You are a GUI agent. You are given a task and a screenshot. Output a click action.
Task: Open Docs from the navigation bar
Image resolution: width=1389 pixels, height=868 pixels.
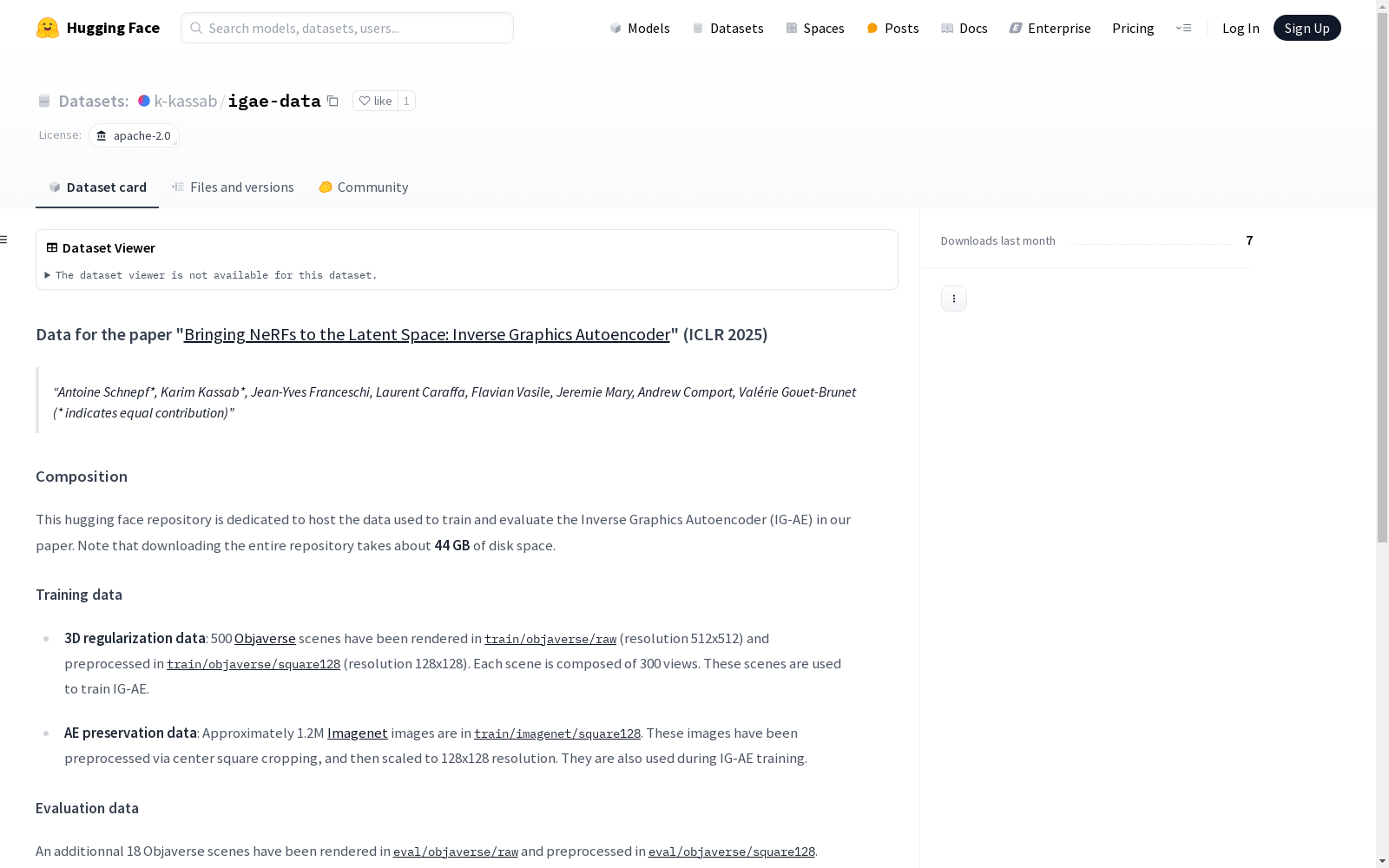(x=964, y=28)
